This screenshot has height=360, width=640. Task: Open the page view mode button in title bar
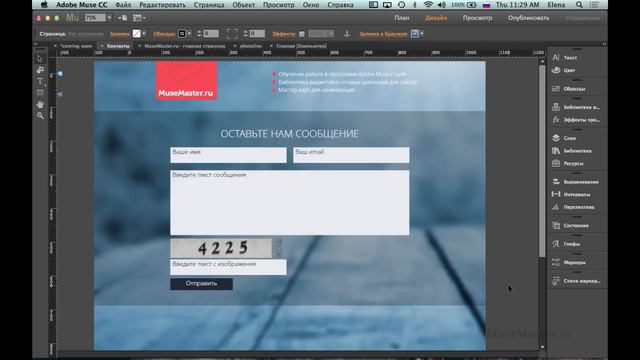123,18
